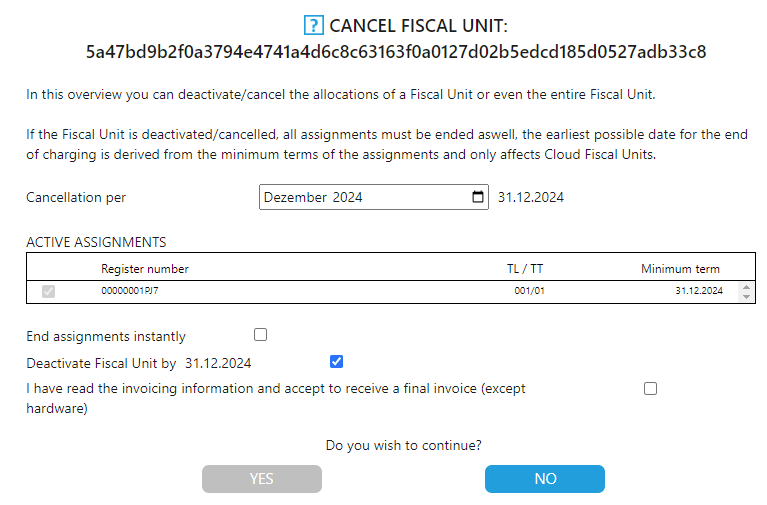The image size is (767, 505).
Task: Click the ACTIVE ASSIGNMENTS heading
Action: (x=96, y=242)
